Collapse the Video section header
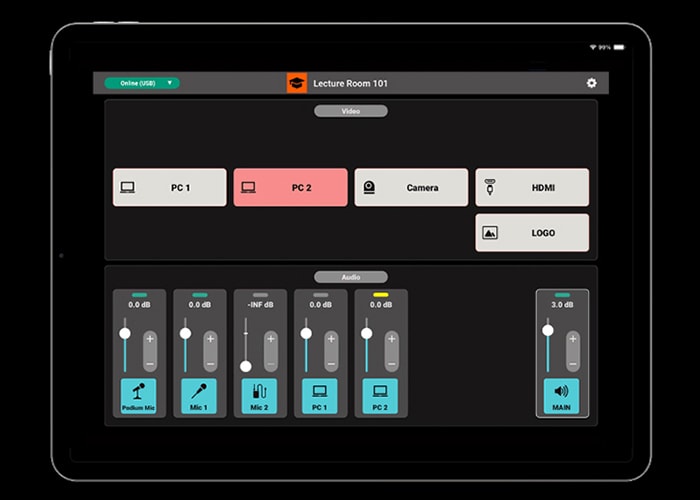This screenshot has width=700, height=500. pos(351,111)
